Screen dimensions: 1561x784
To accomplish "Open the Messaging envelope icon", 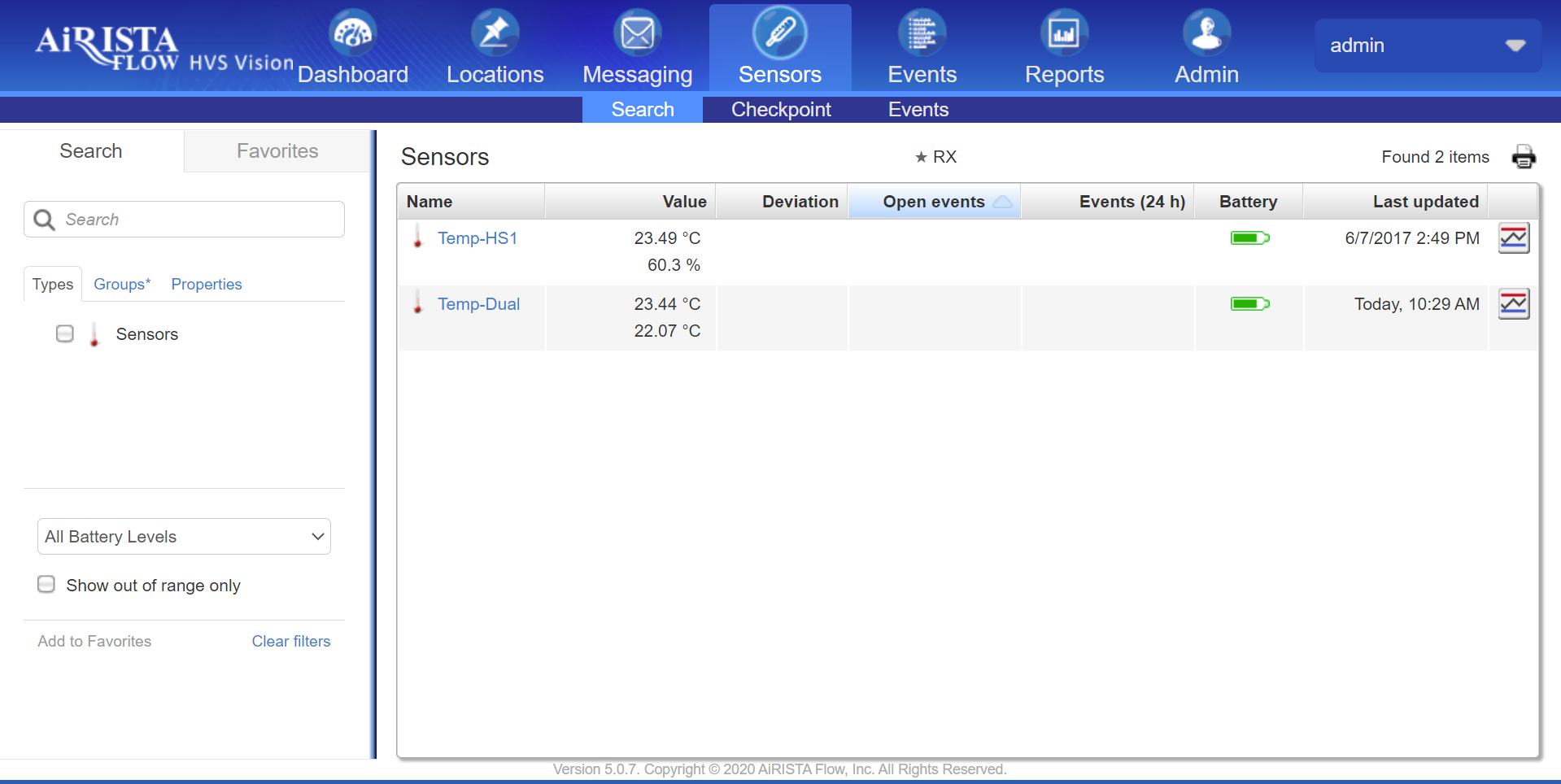I will click(x=638, y=33).
